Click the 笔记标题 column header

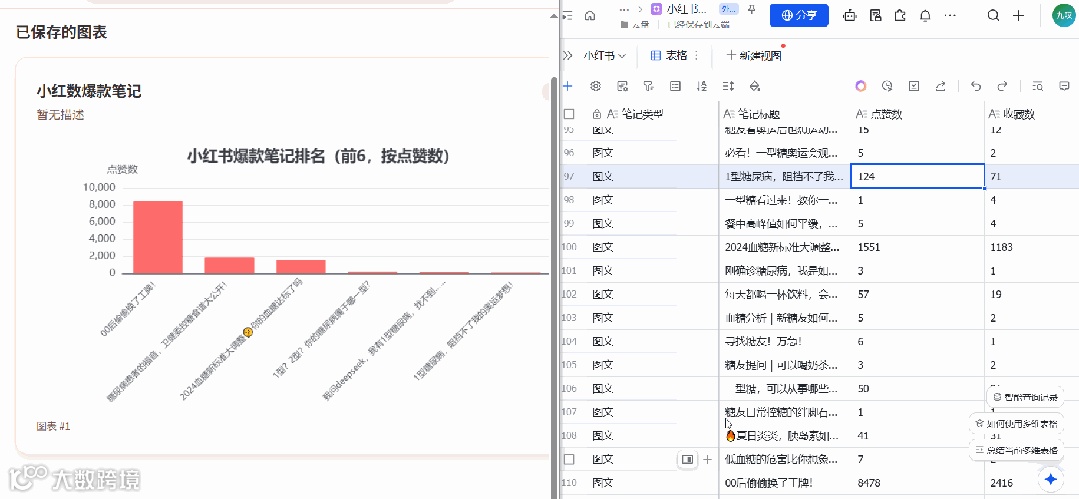784,114
